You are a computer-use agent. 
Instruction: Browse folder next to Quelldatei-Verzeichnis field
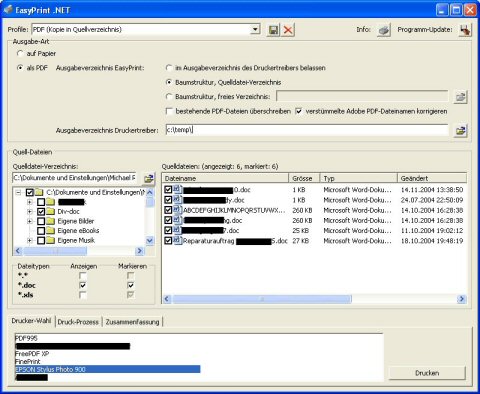click(x=149, y=178)
